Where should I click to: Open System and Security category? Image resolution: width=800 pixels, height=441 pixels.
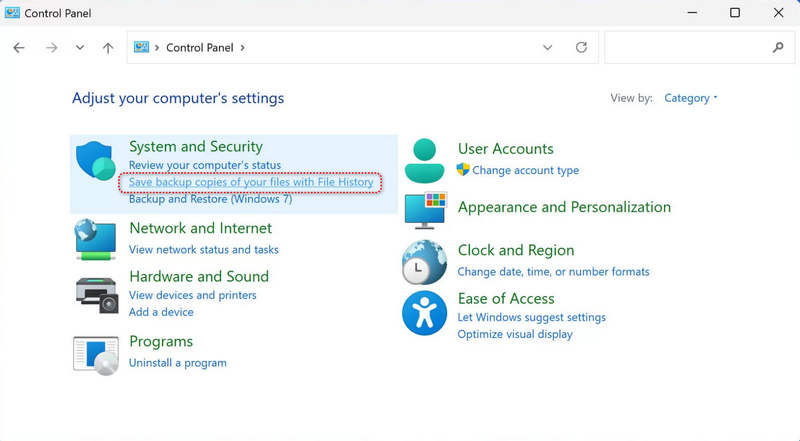(196, 146)
